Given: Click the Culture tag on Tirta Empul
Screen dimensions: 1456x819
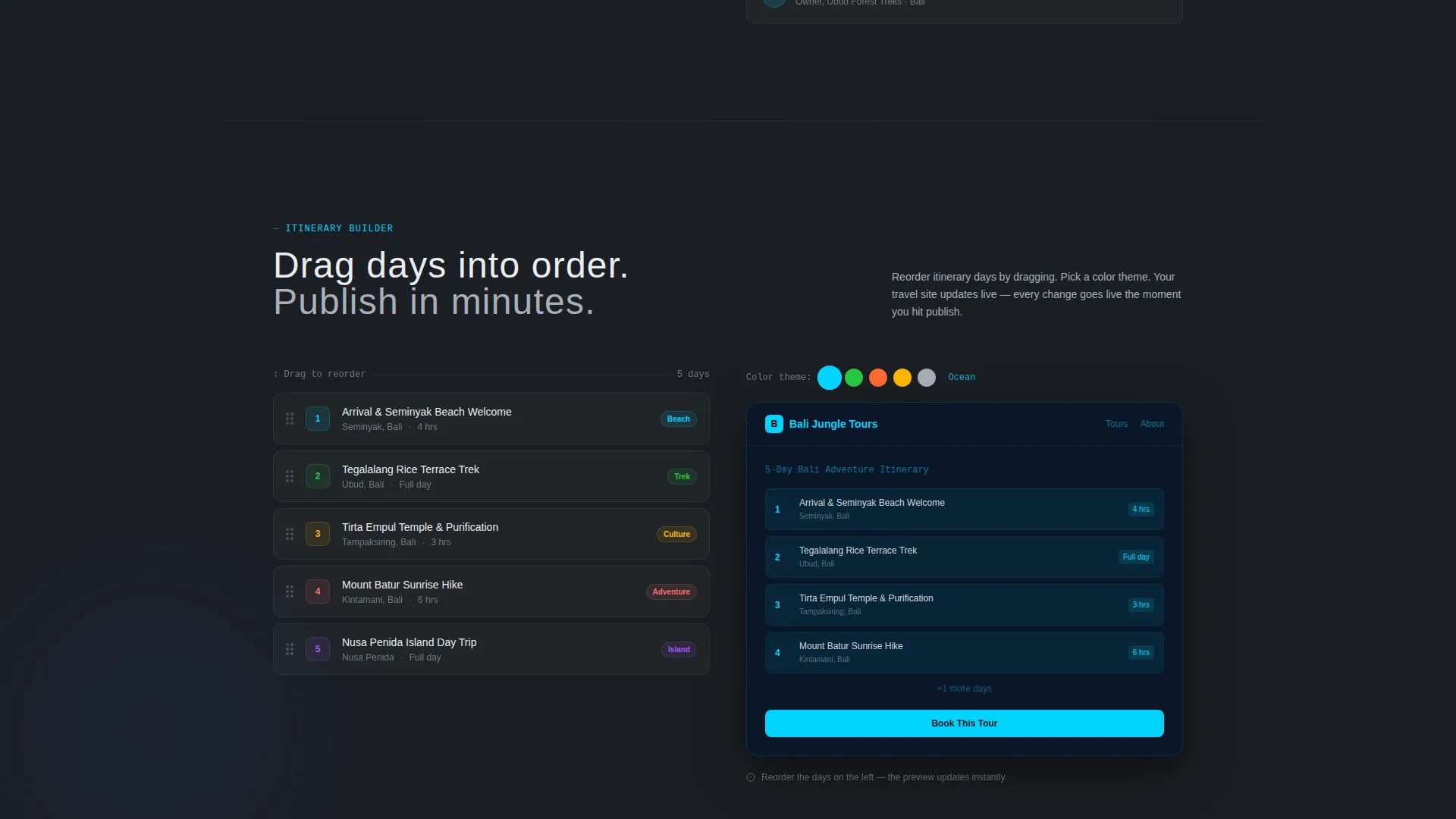Looking at the screenshot, I should [676, 534].
